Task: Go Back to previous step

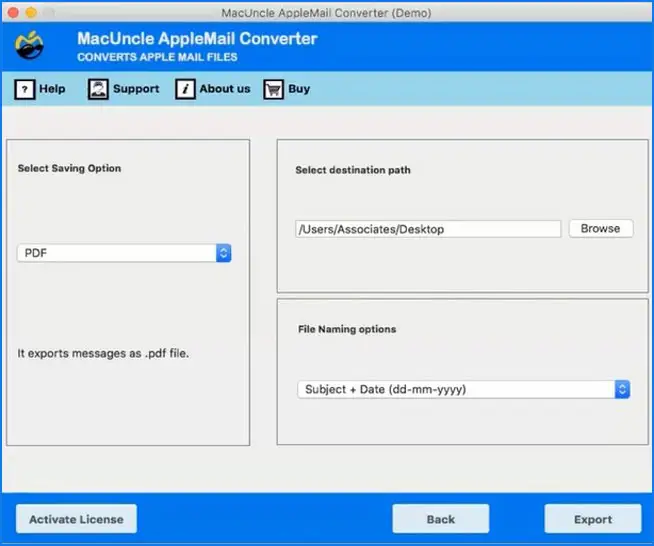Action: (x=440, y=519)
